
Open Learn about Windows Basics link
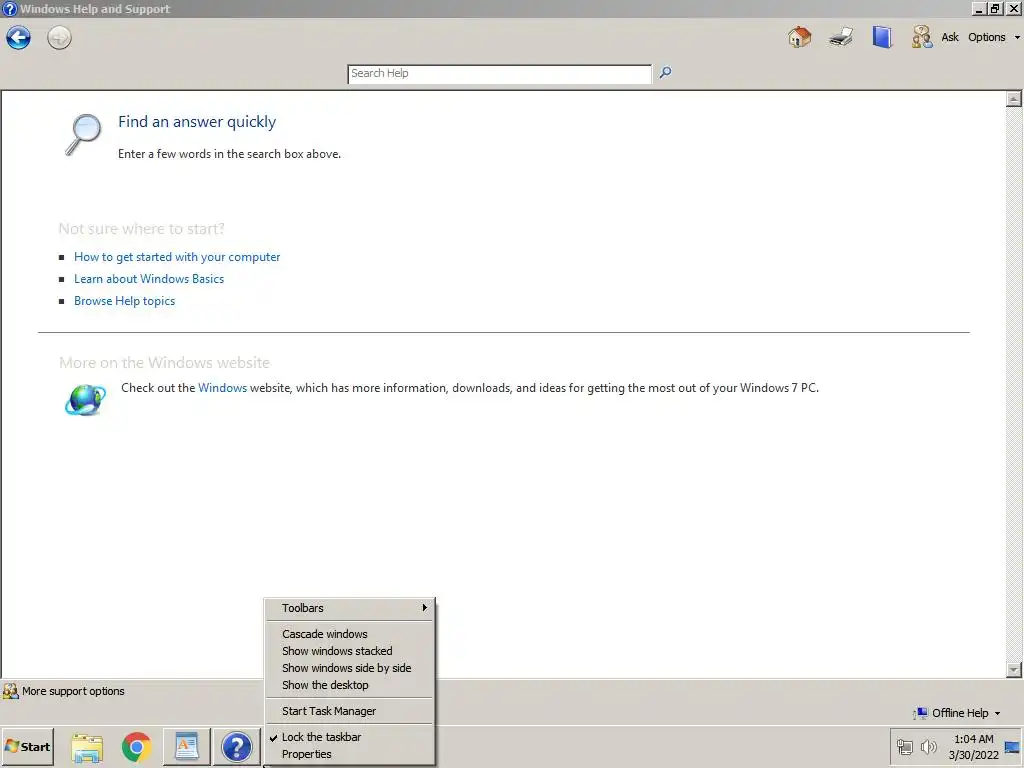[149, 279]
